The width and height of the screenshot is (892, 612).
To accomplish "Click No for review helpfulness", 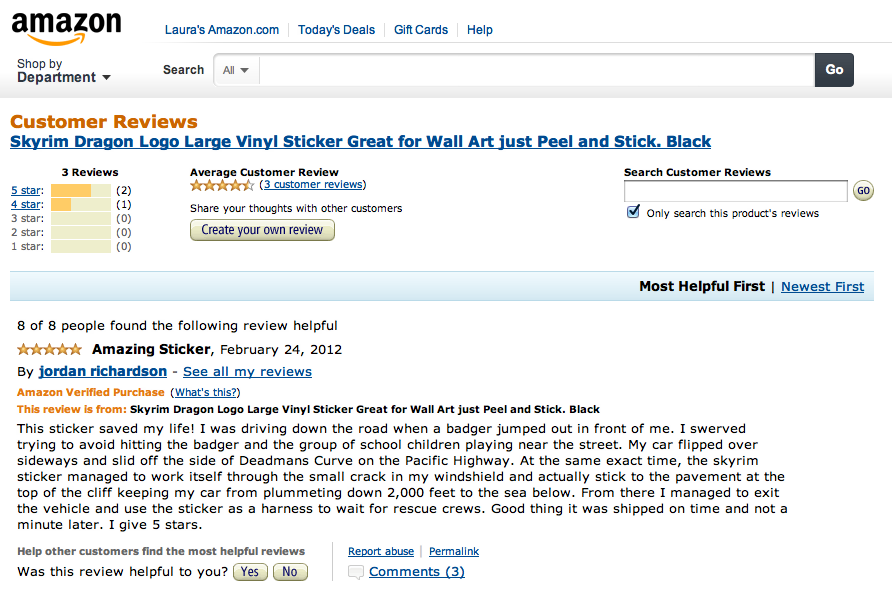I will click(290, 572).
